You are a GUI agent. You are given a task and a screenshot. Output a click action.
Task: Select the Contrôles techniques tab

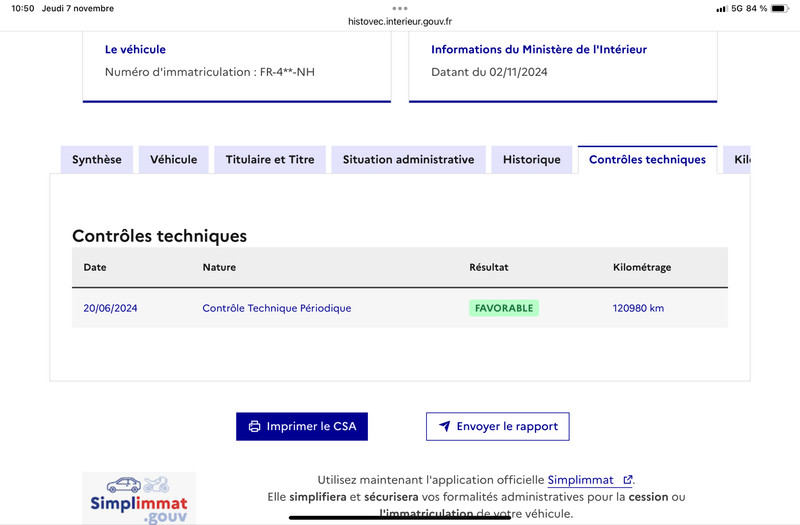(647, 160)
